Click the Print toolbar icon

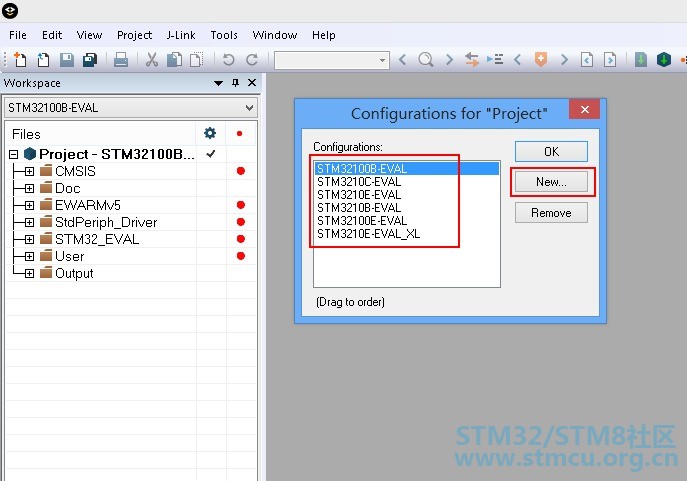coord(121,59)
